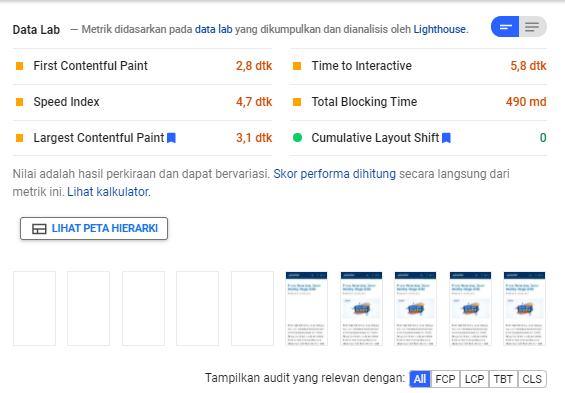Click the treemap icon in hierarki button
The width and height of the screenshot is (565, 393).
39,229
